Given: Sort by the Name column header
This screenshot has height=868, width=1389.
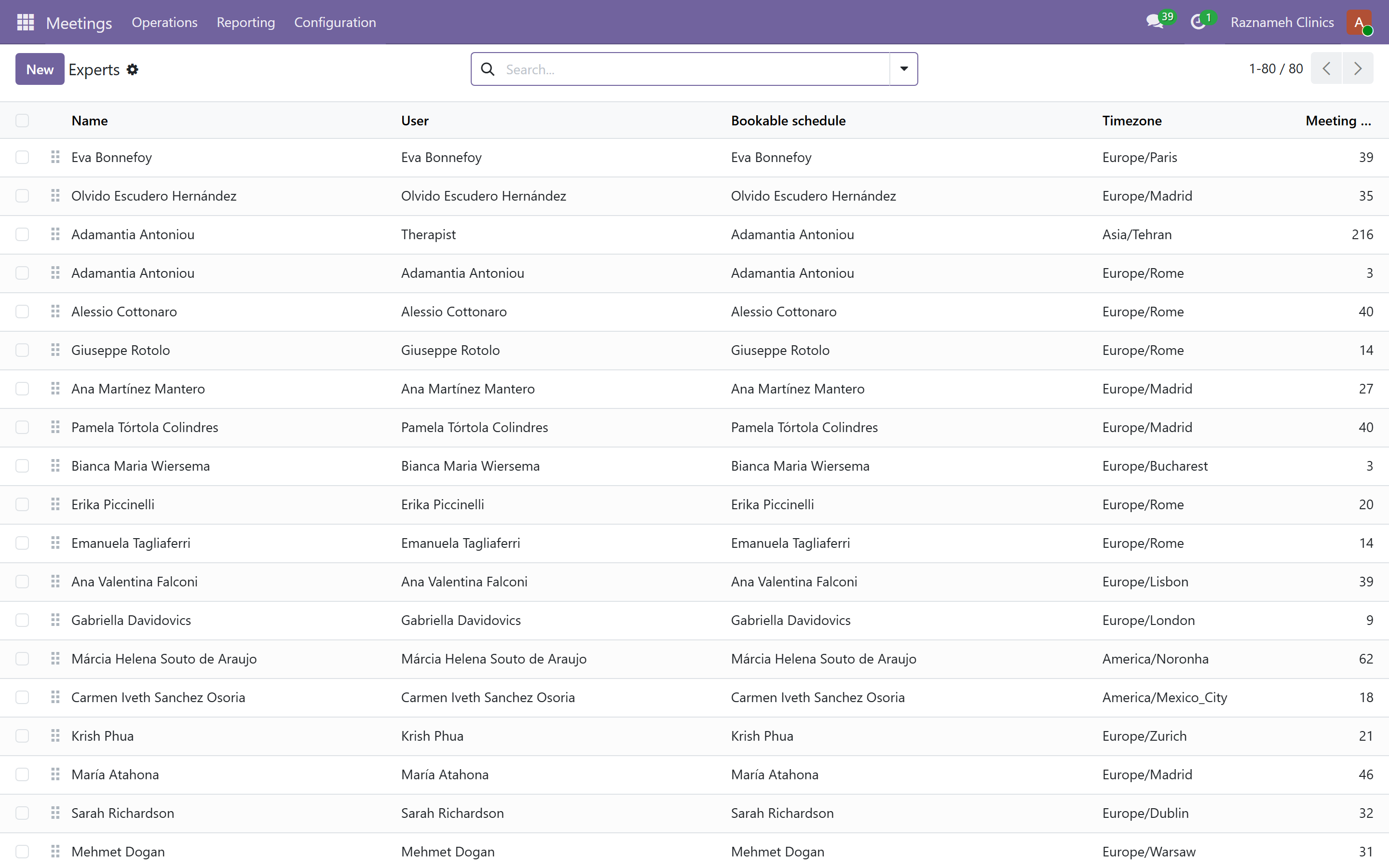Looking at the screenshot, I should 90,121.
